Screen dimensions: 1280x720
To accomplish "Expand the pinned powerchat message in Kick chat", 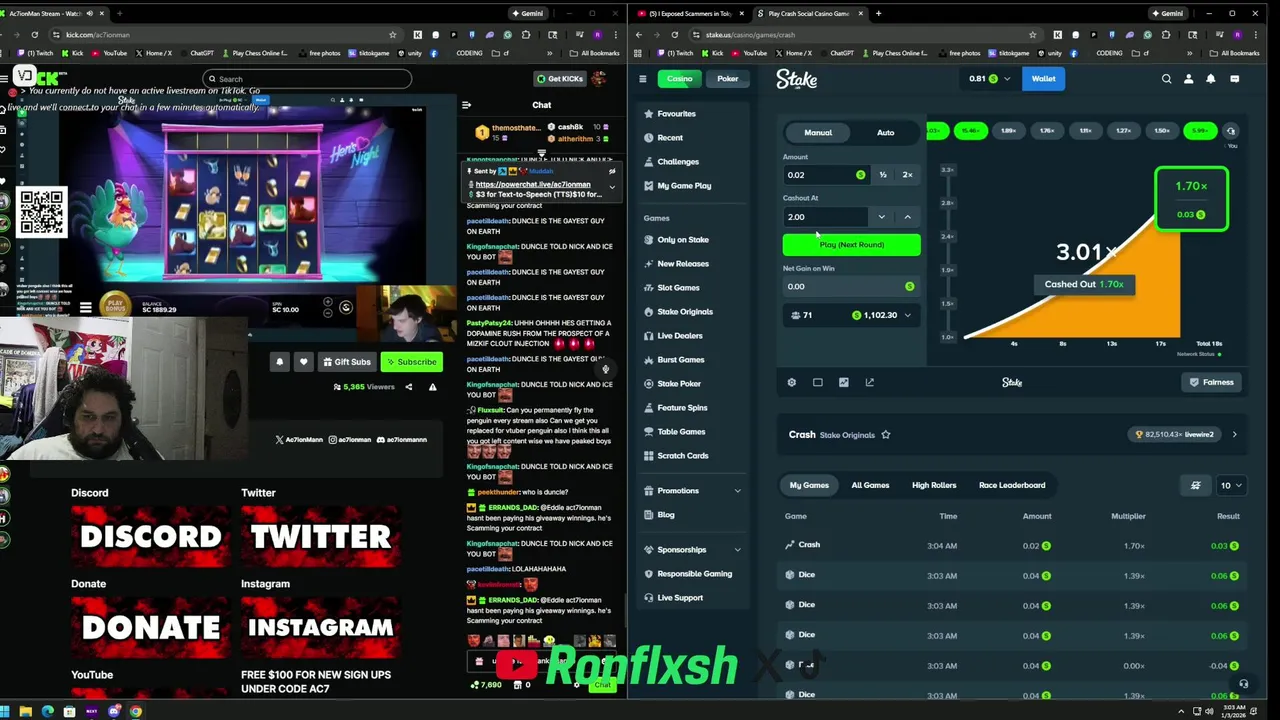I will coord(612,187).
